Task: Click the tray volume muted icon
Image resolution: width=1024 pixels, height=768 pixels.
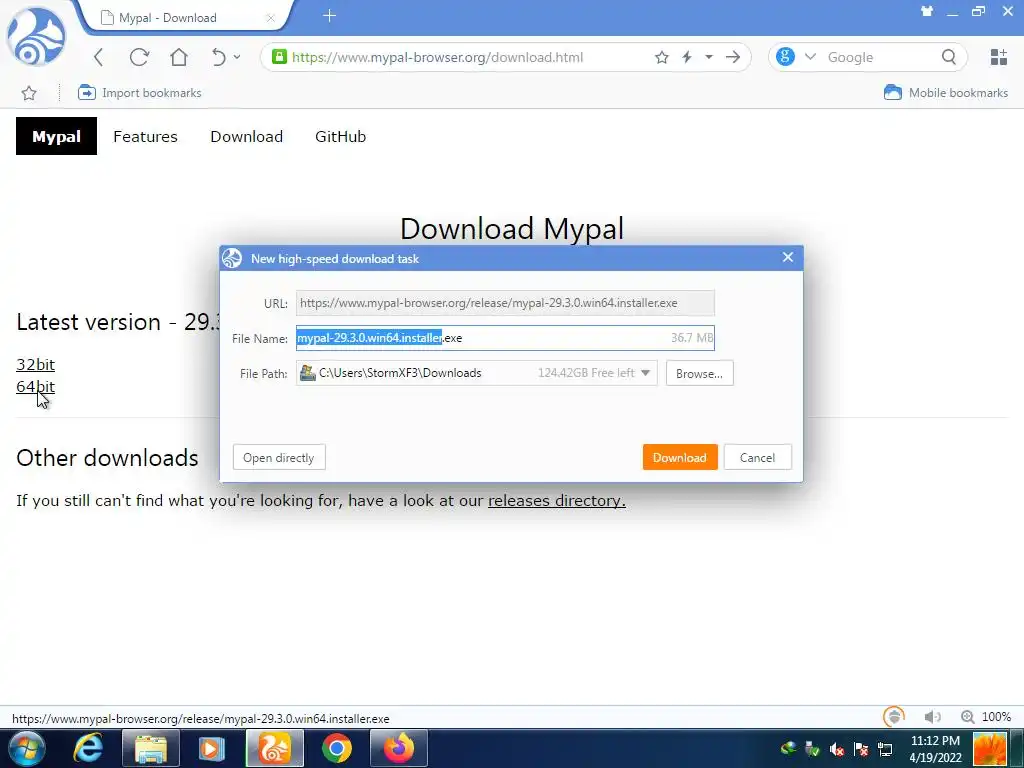Action: coord(837,749)
